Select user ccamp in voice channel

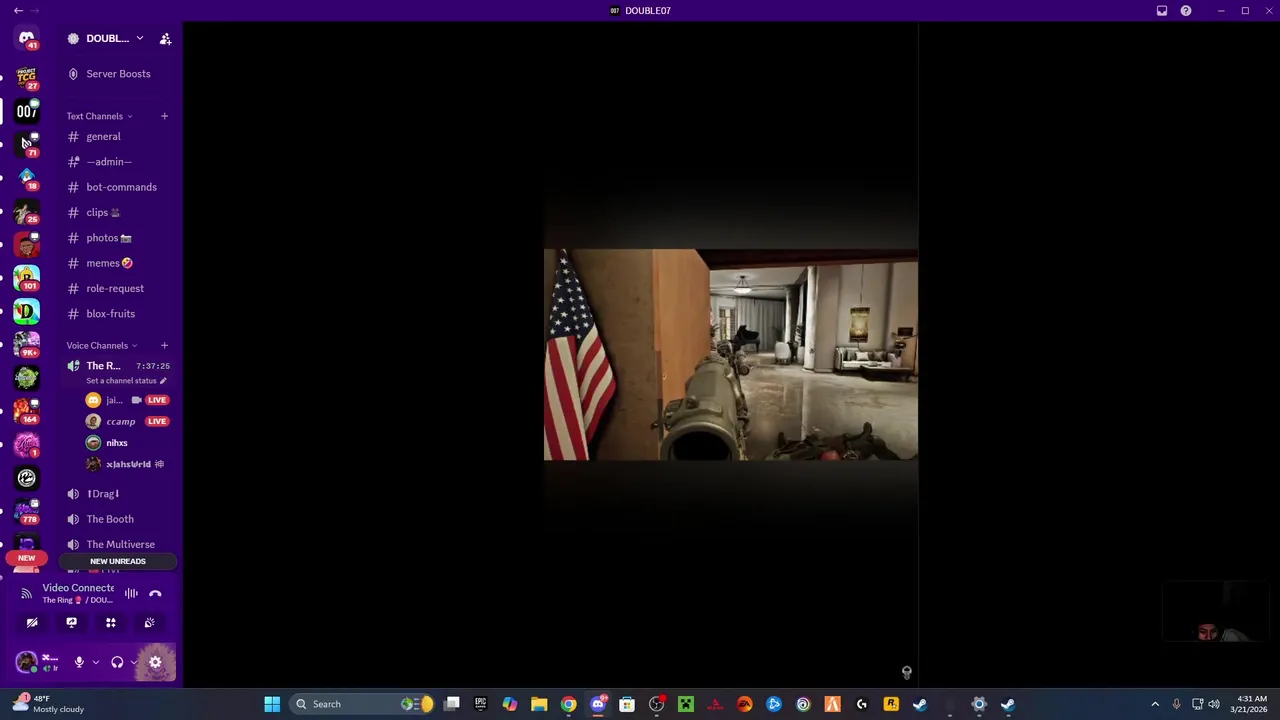coord(120,422)
